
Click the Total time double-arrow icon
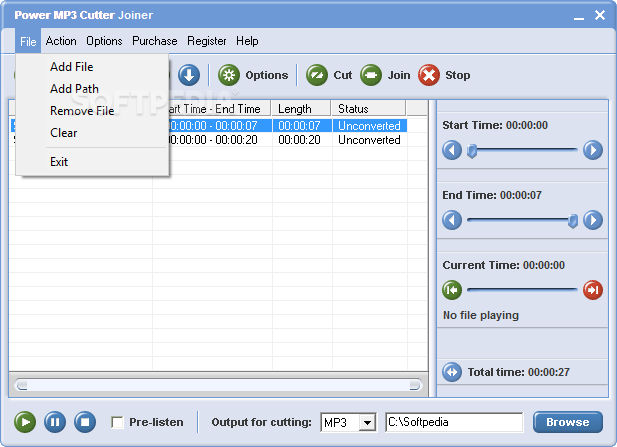[452, 372]
